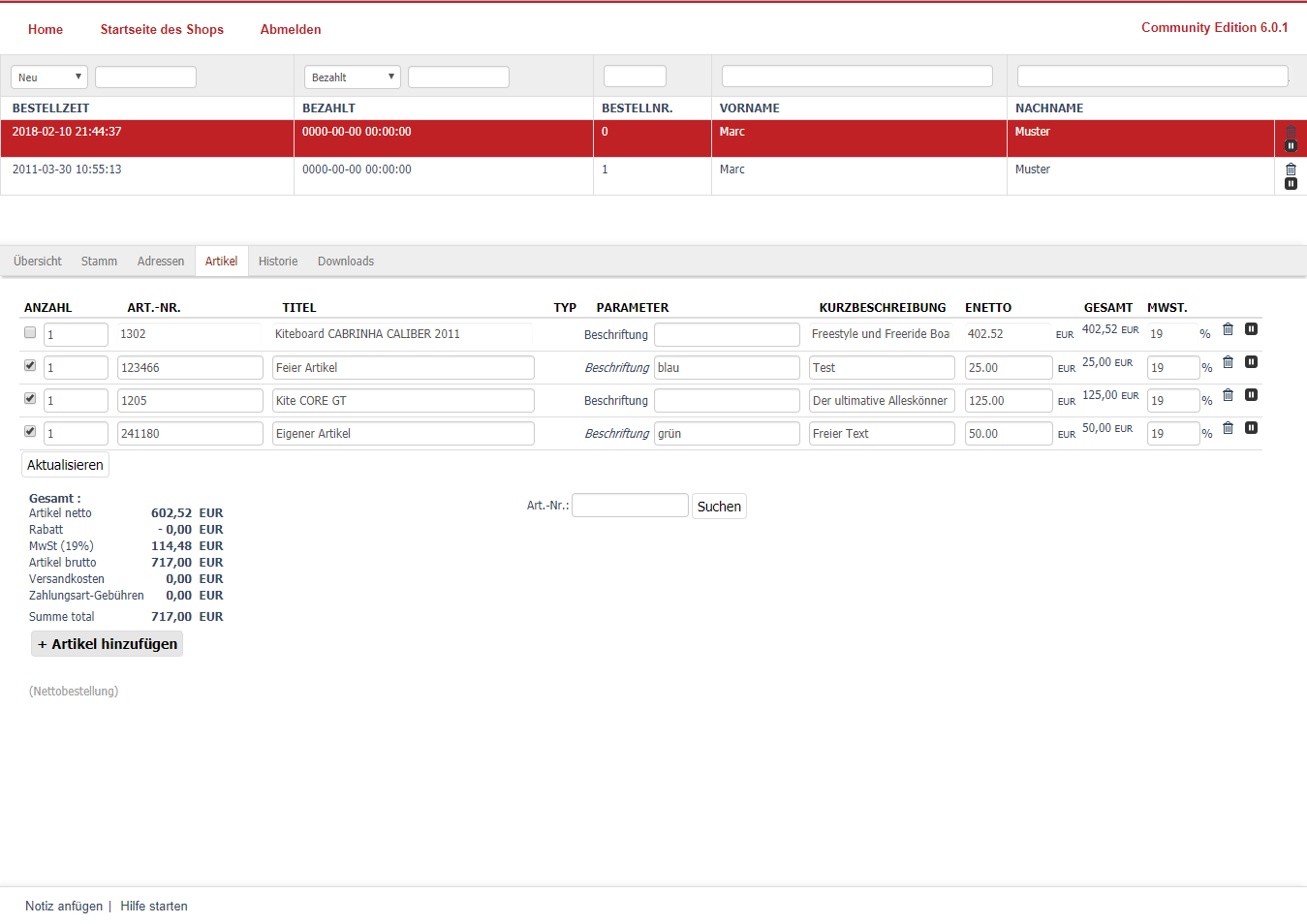This screenshot has height=924, width=1307.
Task: Focus the Art.-Nr. search input field
Action: point(630,506)
